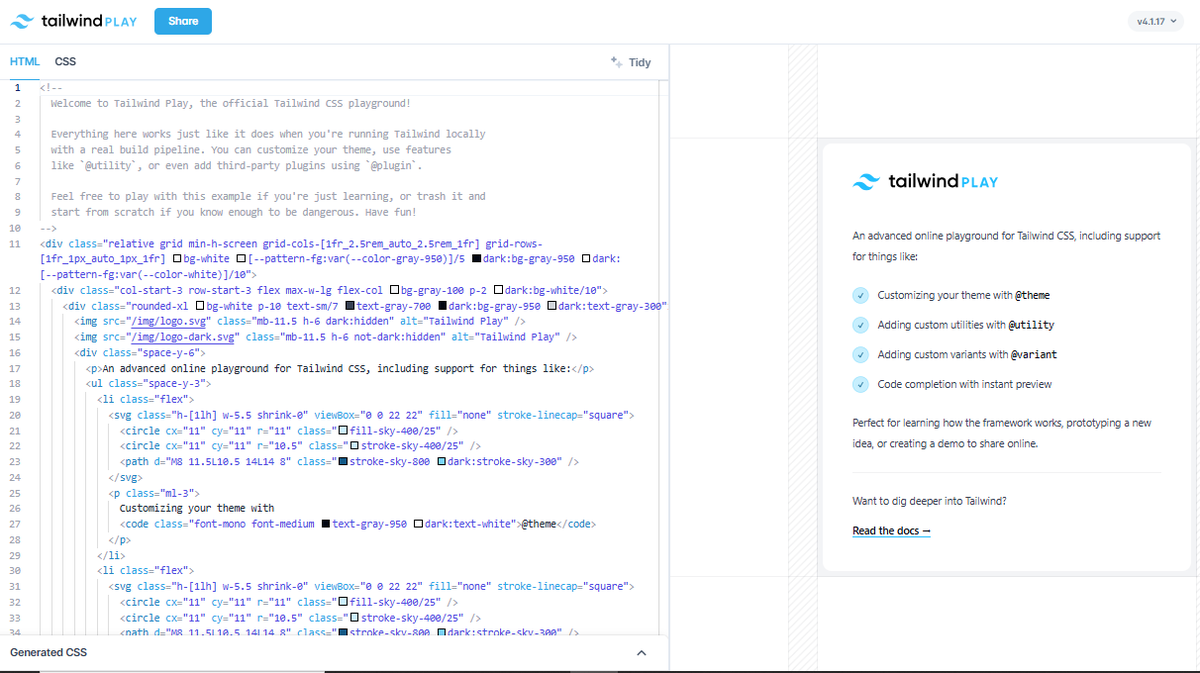Open the v4.1.17 version dropdown
This screenshot has width=1200, height=673.
coord(1157,21)
